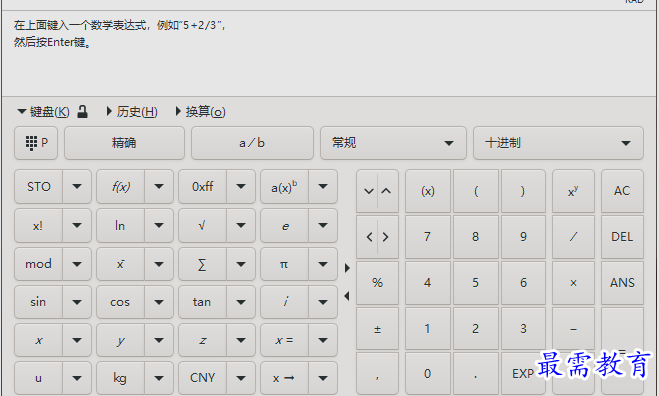This screenshot has width=659, height=396.
Task: Click the ∑ sum button
Action: (x=203, y=264)
